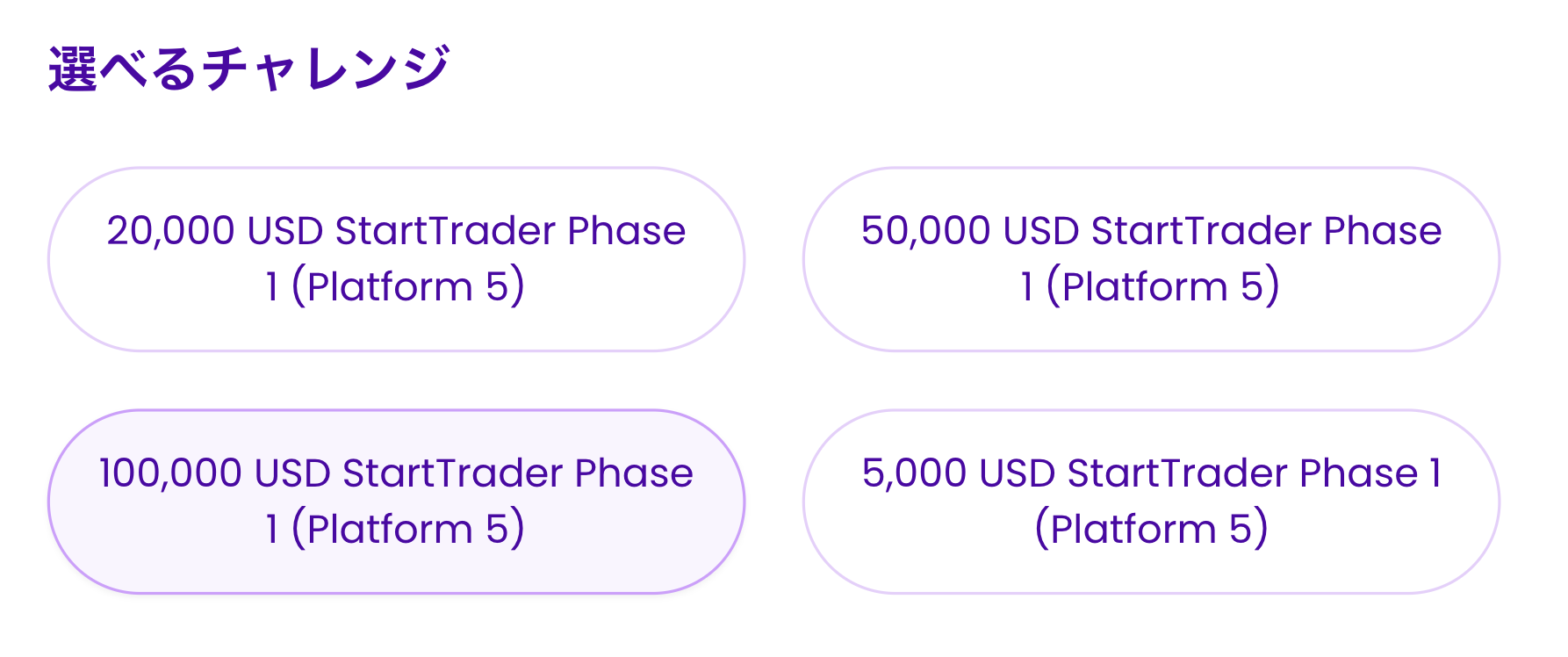The image size is (1568, 657).
Task: Activate the 50,000 USD challenge option
Action: (1151, 259)
